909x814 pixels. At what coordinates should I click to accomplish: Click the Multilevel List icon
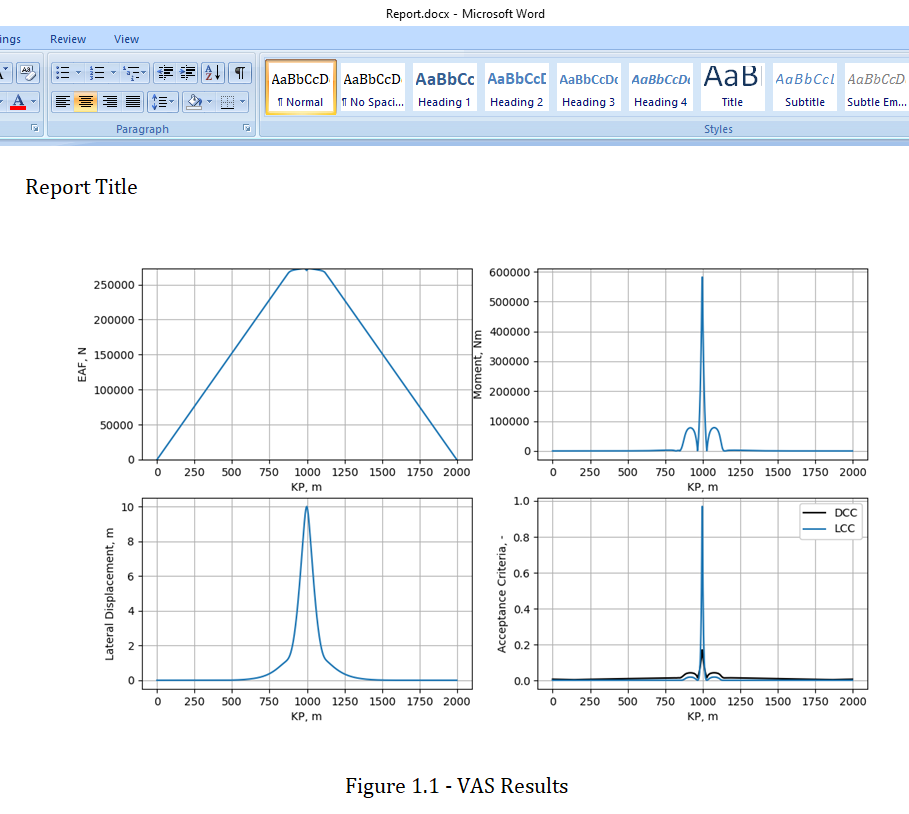tap(132, 73)
